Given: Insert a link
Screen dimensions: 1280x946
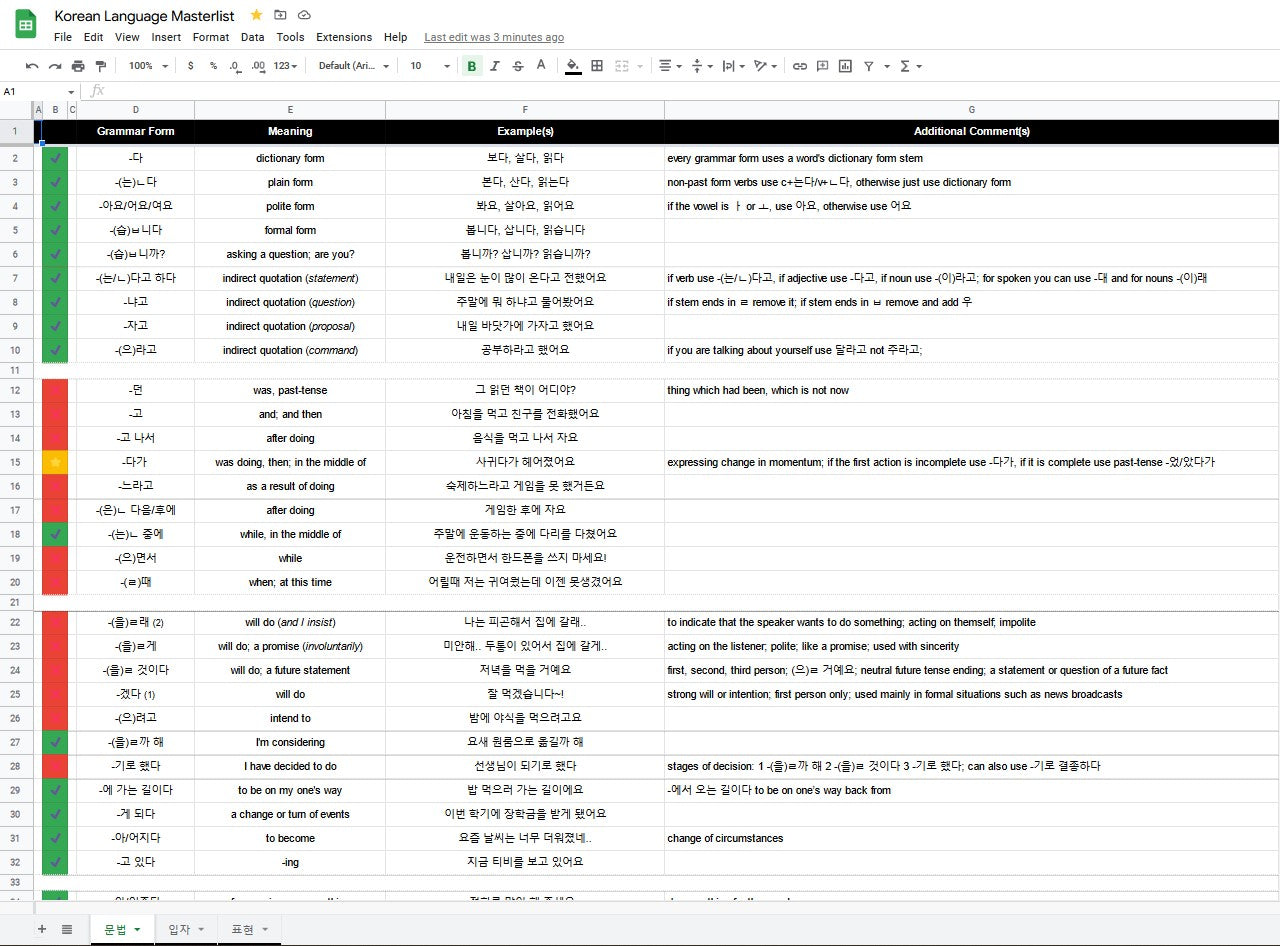Looking at the screenshot, I should [799, 65].
